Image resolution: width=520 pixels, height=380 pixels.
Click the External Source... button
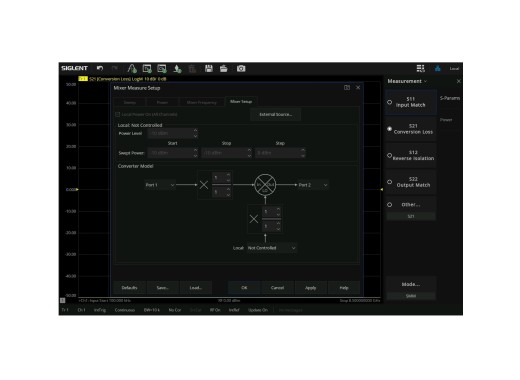275,114
